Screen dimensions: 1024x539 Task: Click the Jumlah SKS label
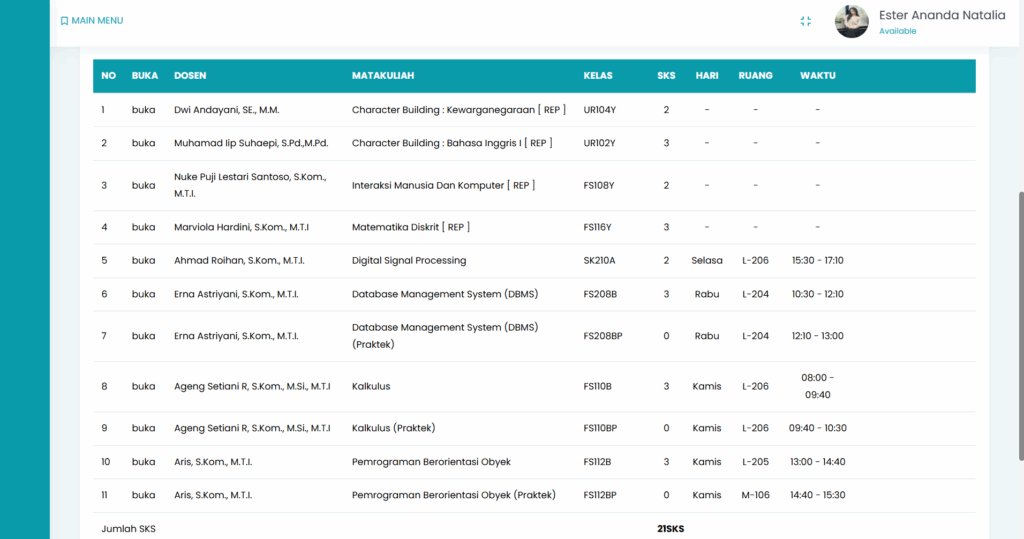(128, 529)
